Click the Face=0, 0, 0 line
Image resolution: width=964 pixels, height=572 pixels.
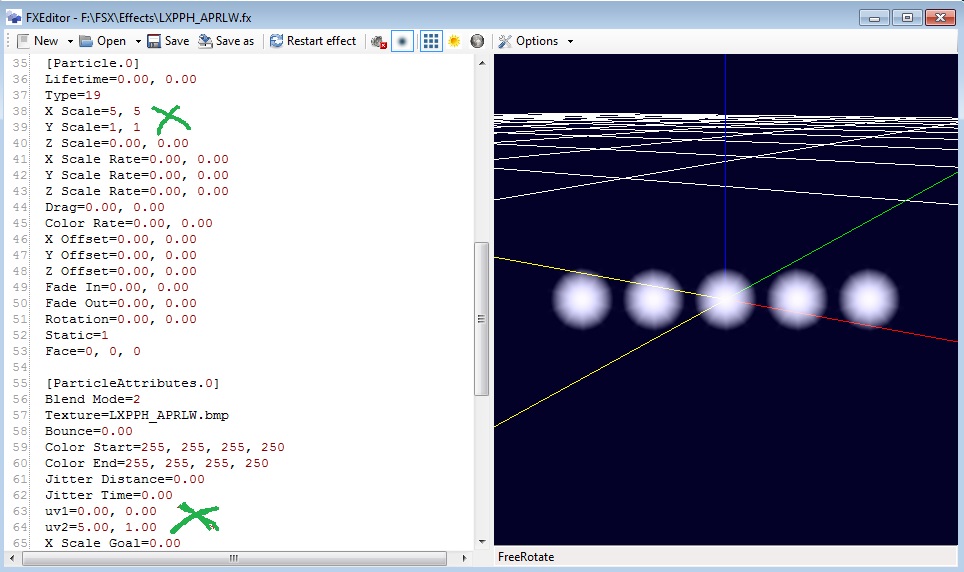click(92, 351)
